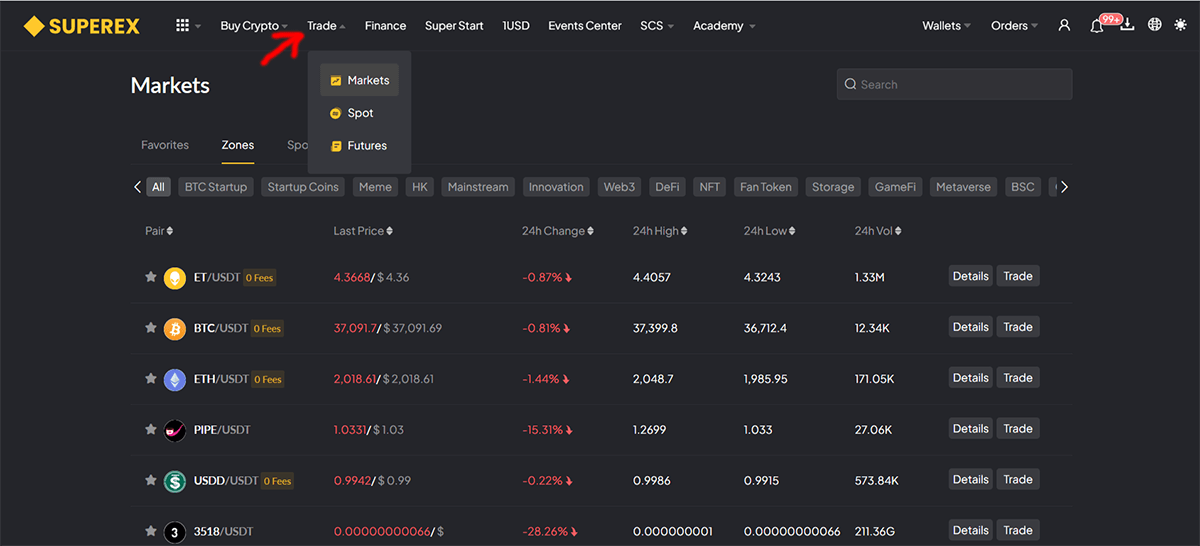Open notifications bell with 99+ badge

[1097, 26]
